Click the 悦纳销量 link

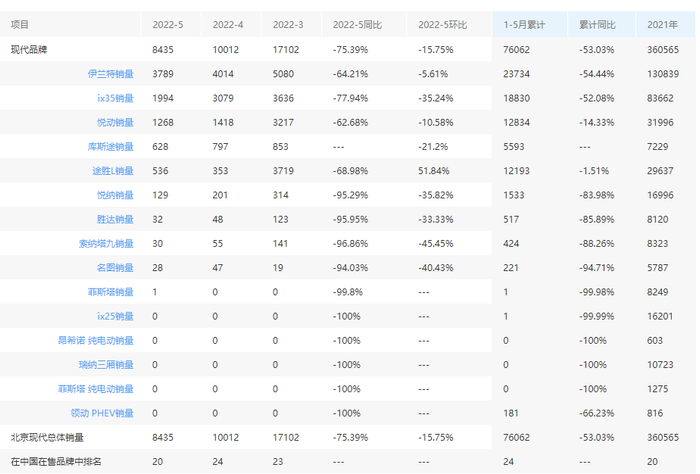coord(115,195)
